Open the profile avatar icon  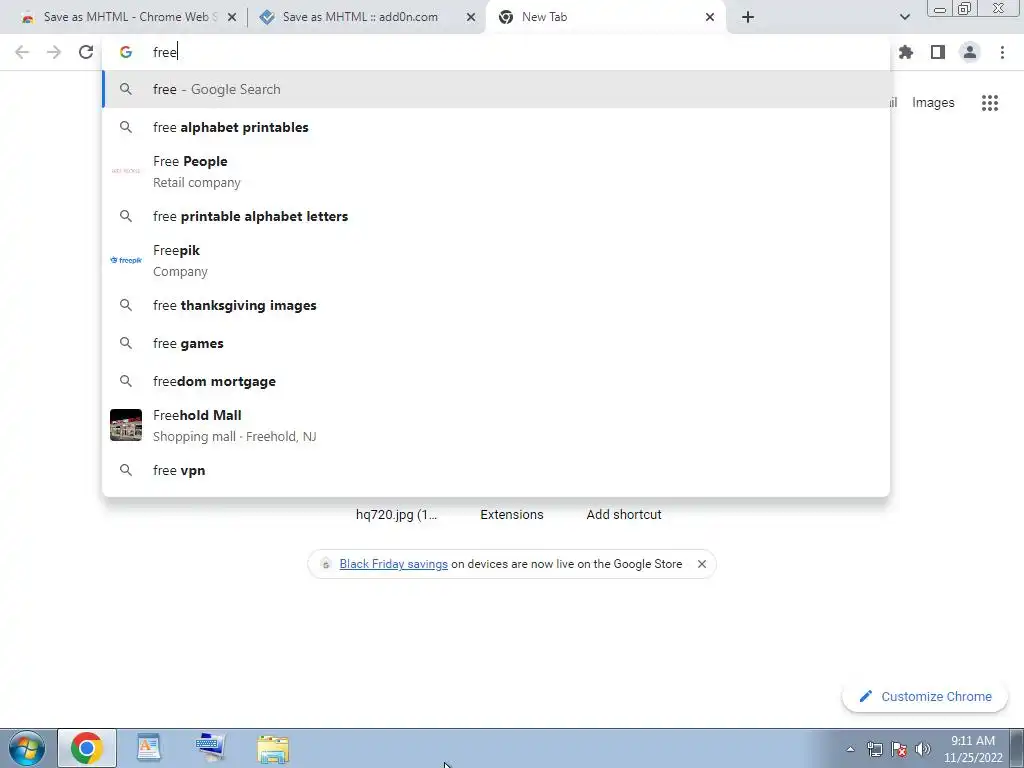[x=970, y=52]
